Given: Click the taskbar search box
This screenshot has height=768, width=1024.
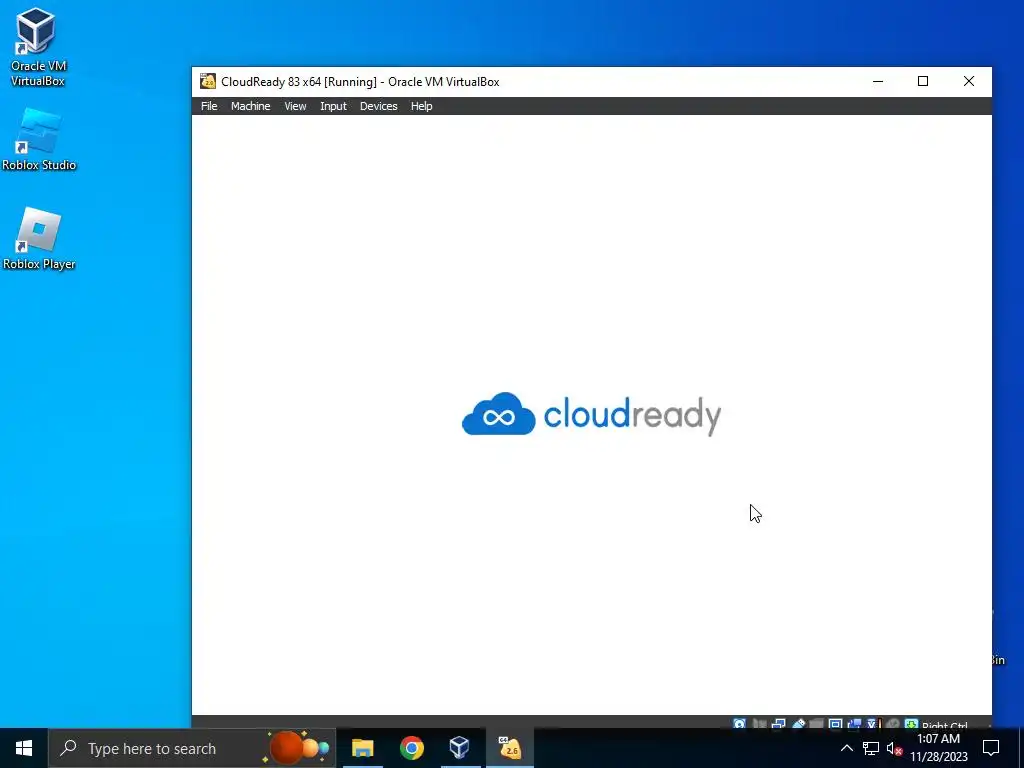Looking at the screenshot, I should [x=192, y=748].
